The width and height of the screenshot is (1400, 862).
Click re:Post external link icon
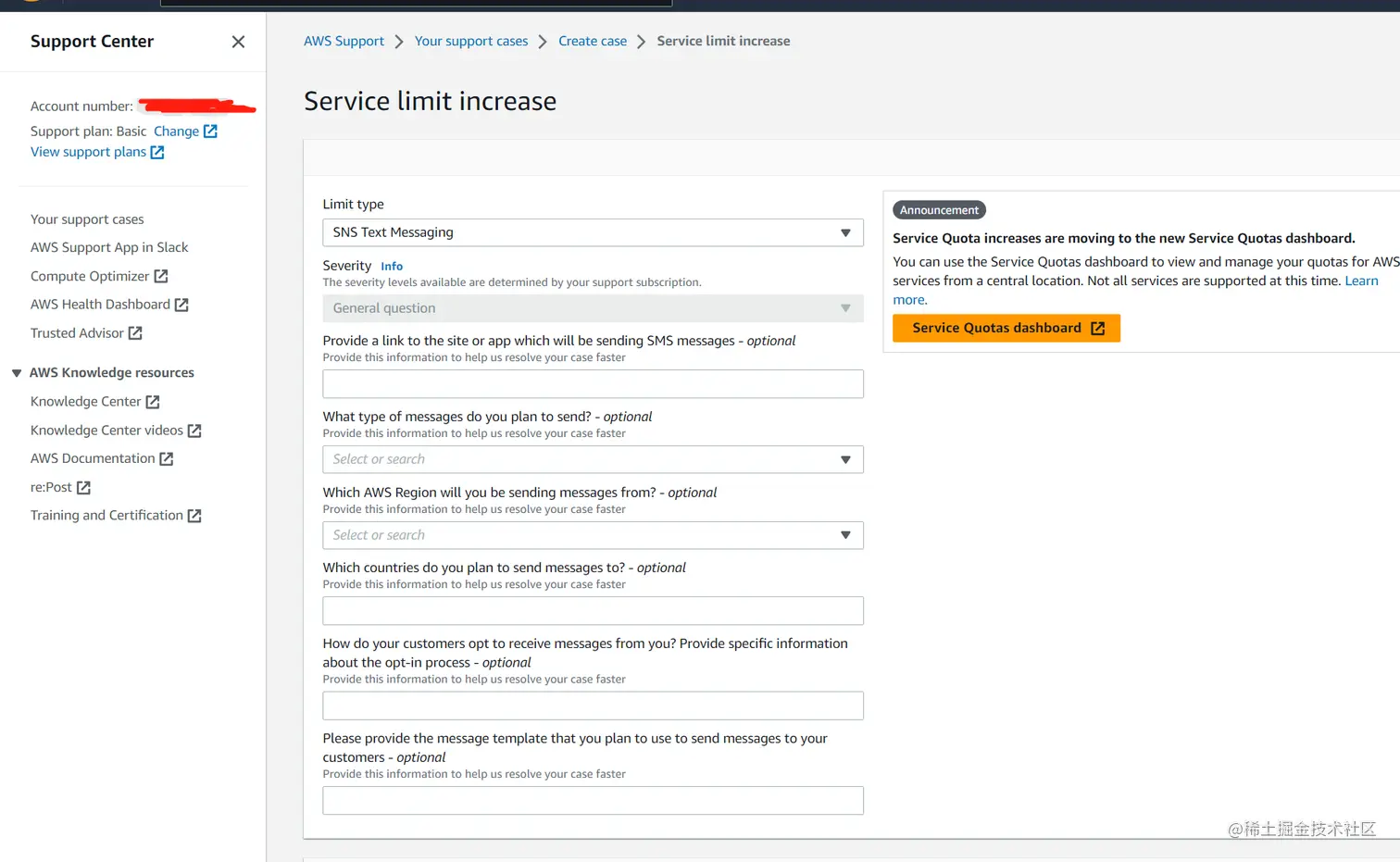coord(83,487)
